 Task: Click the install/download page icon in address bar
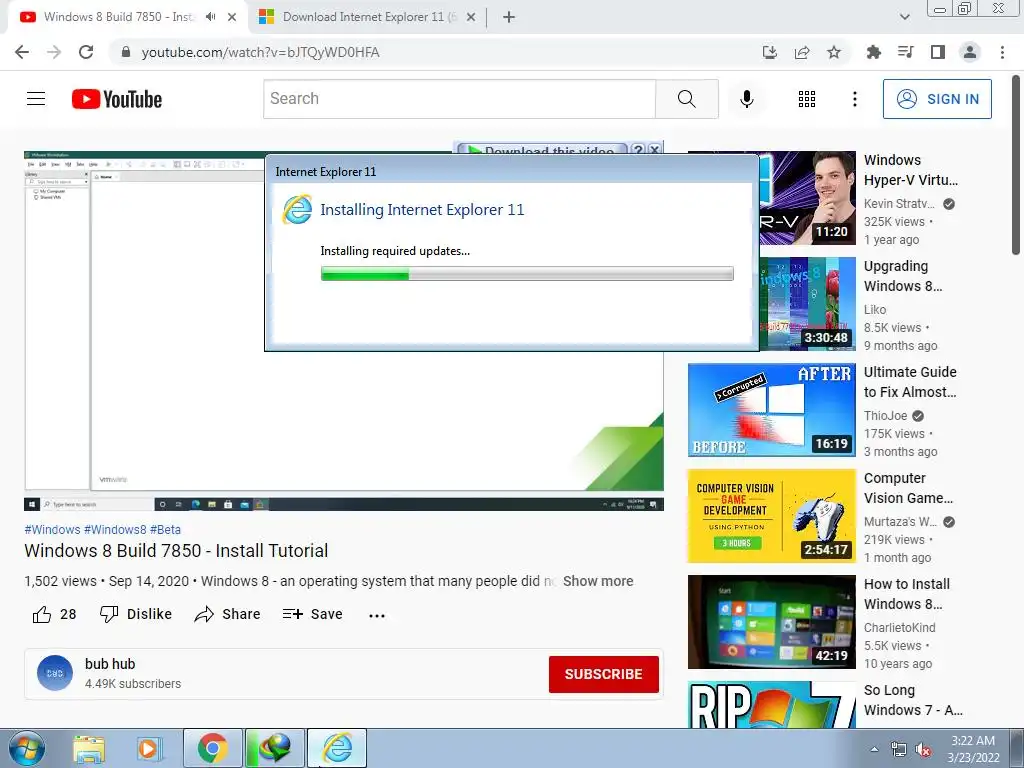pyautogui.click(x=770, y=52)
